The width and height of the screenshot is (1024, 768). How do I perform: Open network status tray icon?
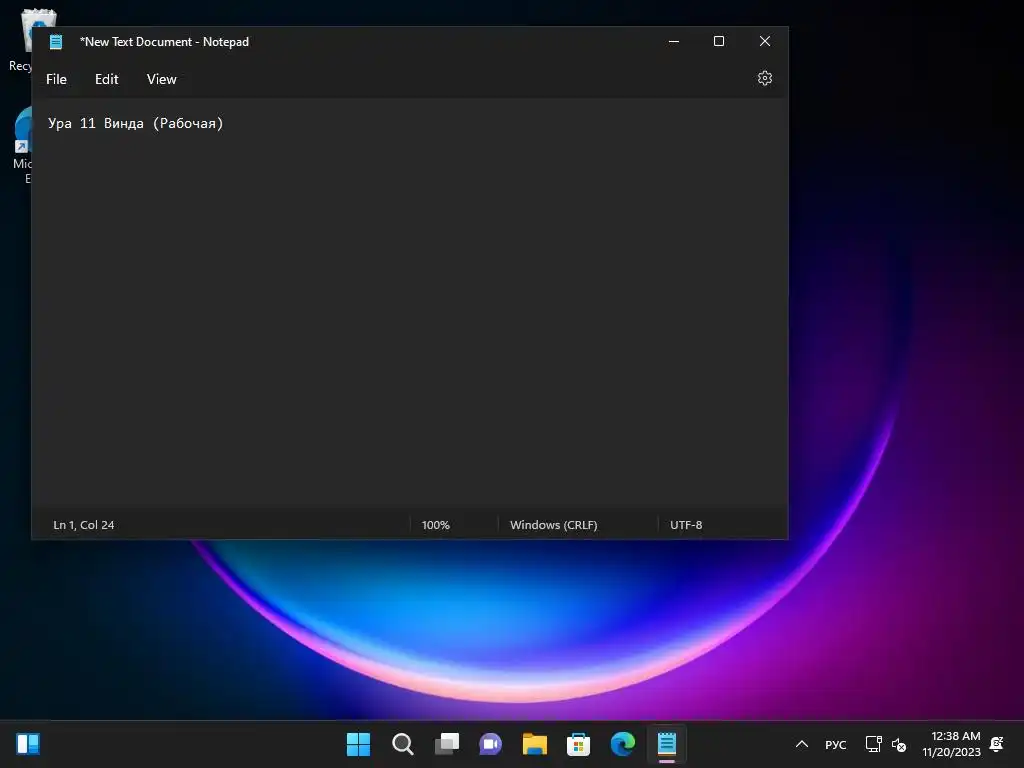coord(873,744)
